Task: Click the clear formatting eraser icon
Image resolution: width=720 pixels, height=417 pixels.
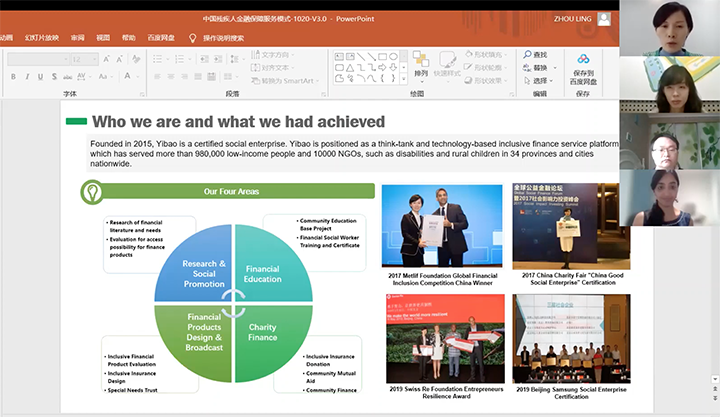Action: 136,59
